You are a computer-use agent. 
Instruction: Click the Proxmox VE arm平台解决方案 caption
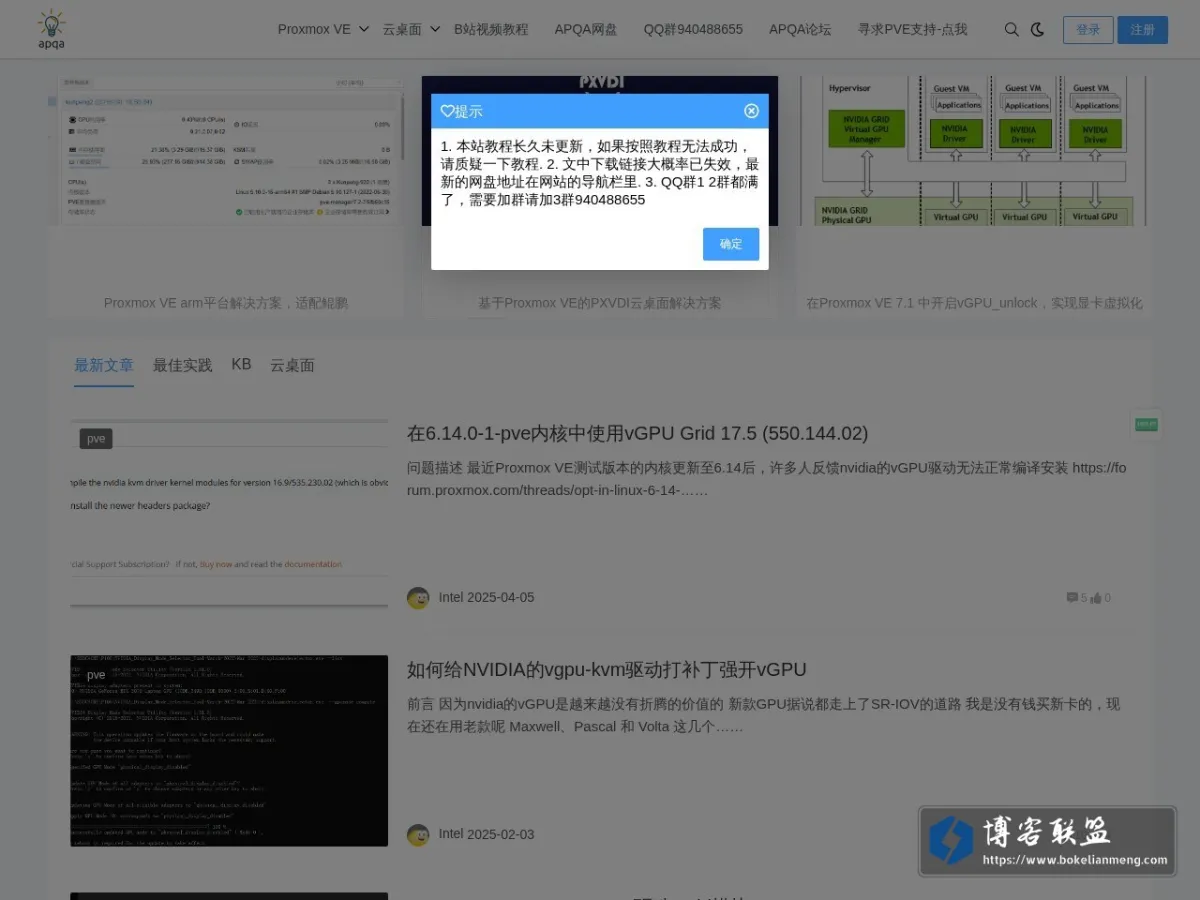point(226,303)
